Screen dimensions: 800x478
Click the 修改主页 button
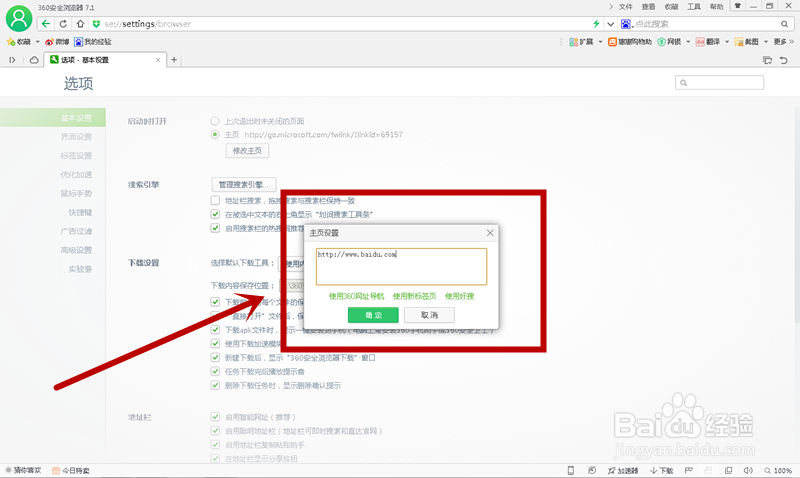(247, 150)
